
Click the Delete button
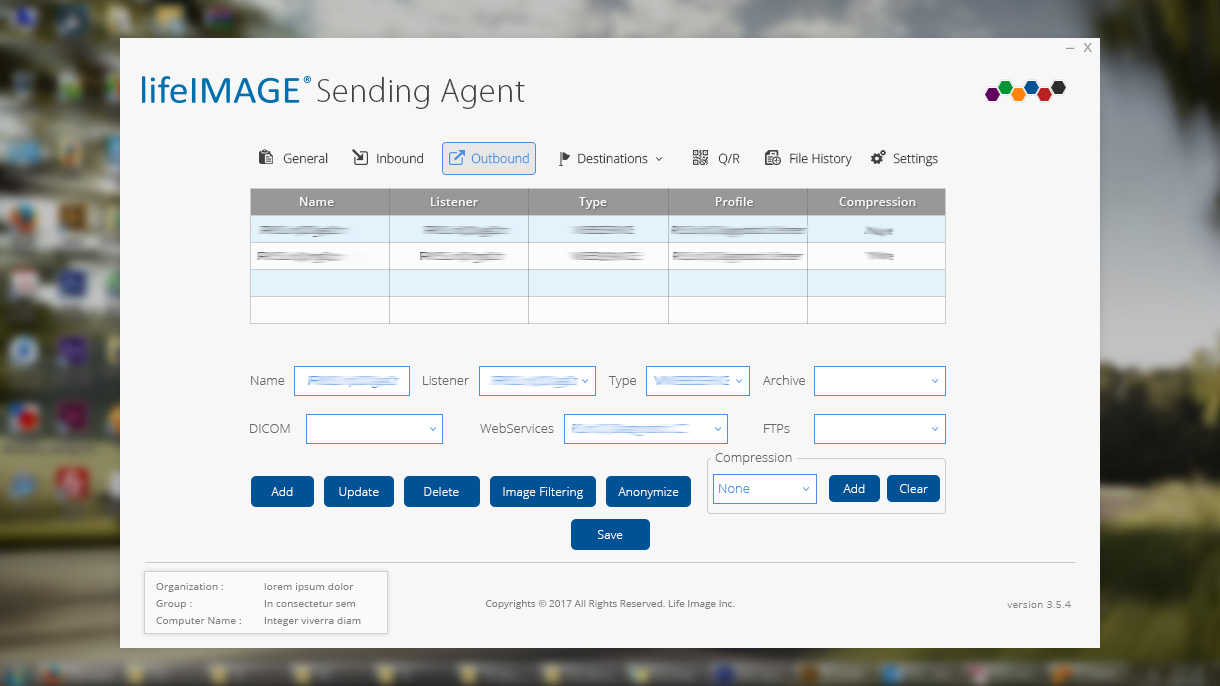tap(441, 492)
